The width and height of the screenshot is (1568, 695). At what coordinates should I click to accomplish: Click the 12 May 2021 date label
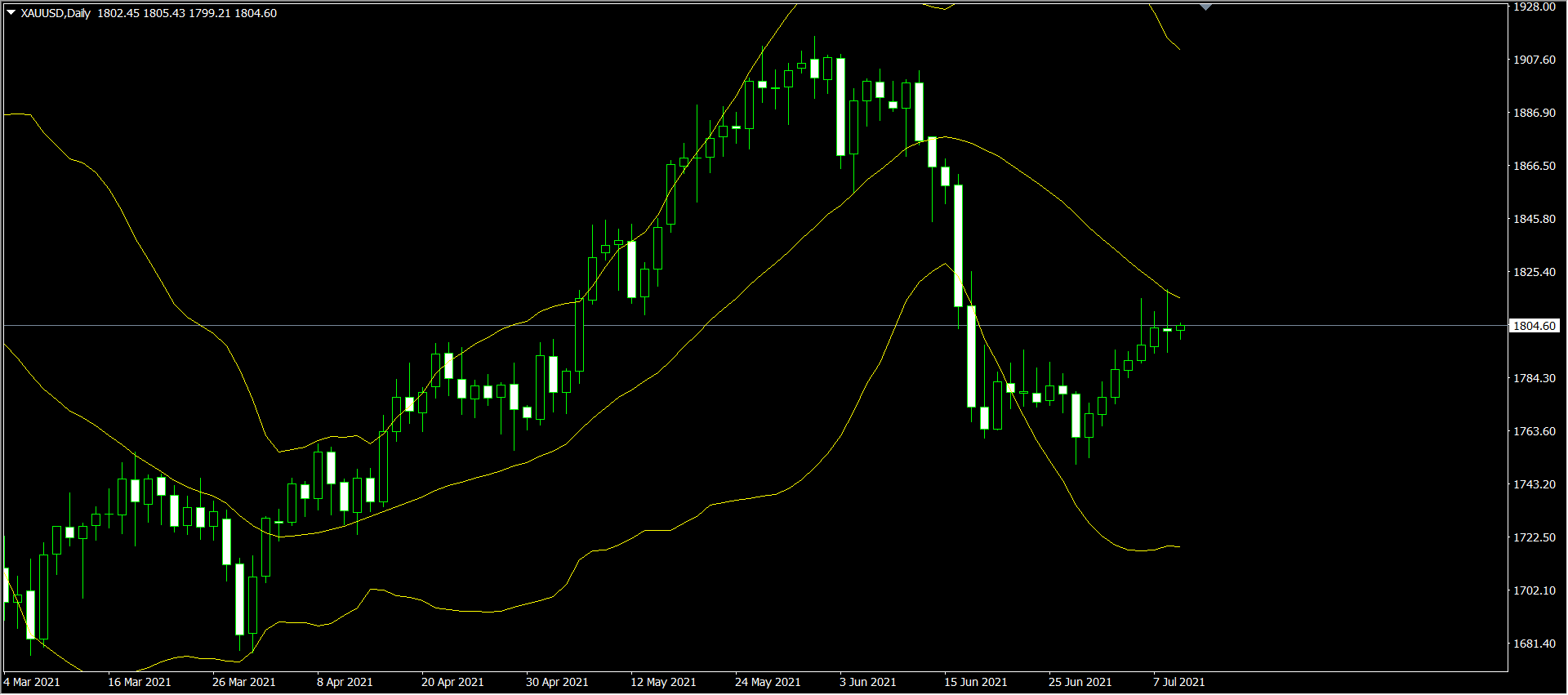[663, 682]
